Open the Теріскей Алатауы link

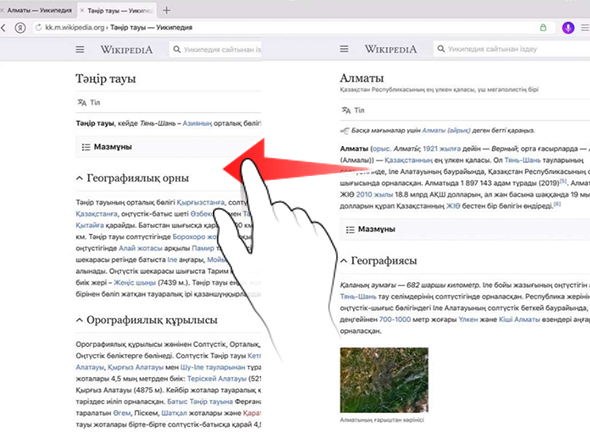point(217,379)
